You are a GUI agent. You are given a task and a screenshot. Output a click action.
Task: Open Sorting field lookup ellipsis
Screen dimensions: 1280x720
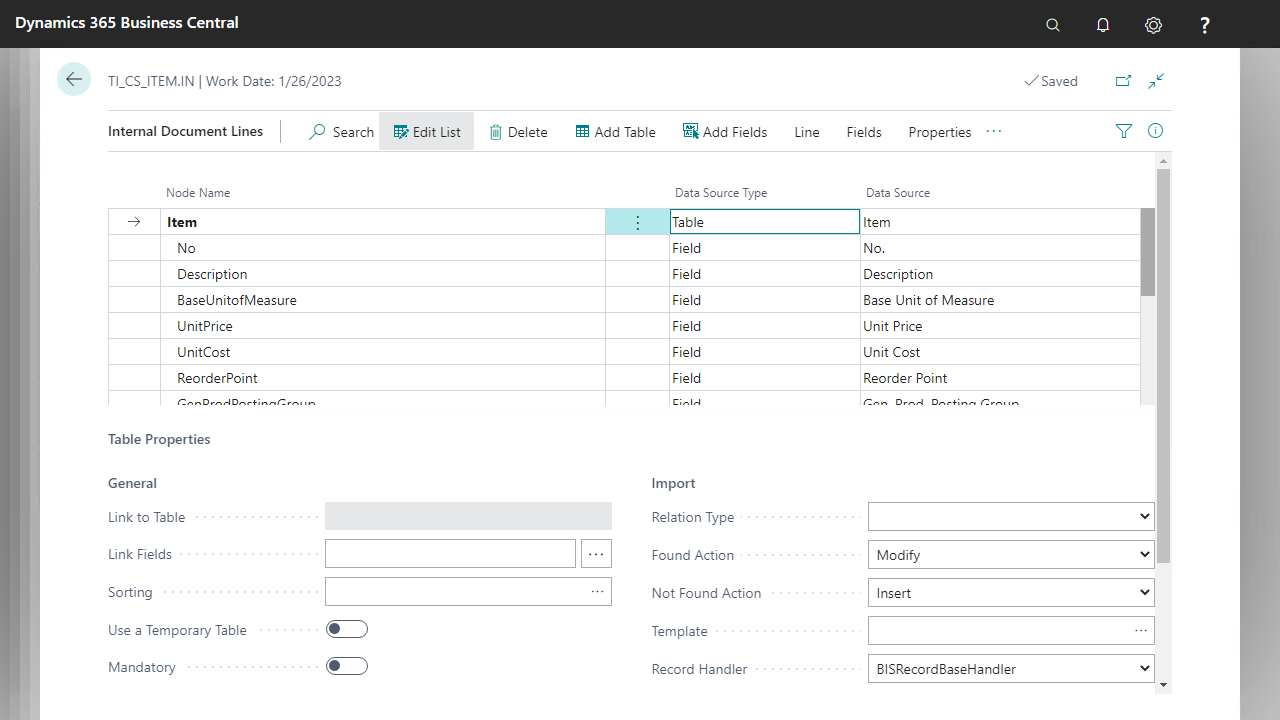point(598,592)
